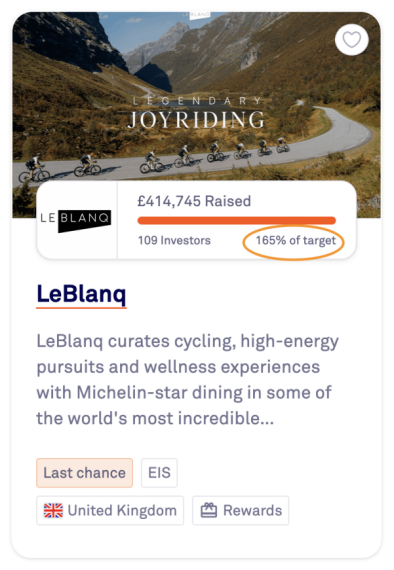This screenshot has width=394, height=570.
Task: Click the Legendary Joyriding headline on image
Action: 196,113
